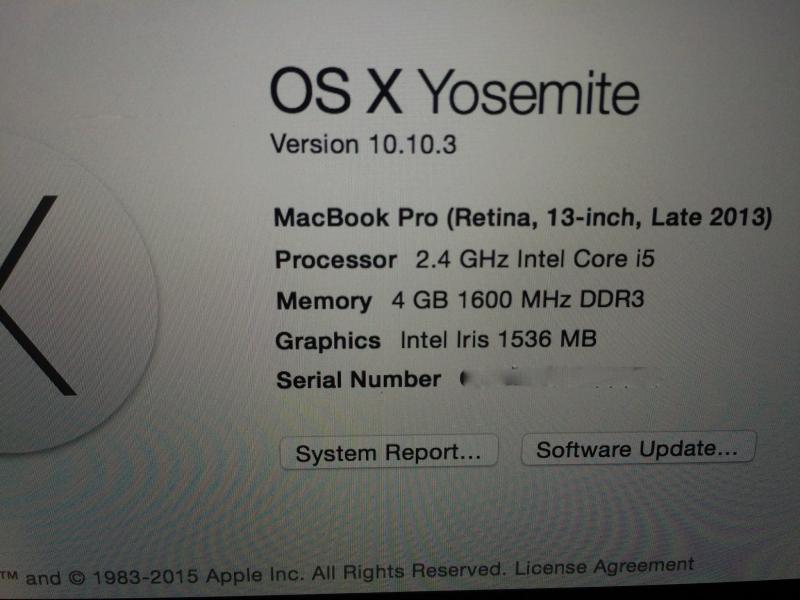
Task: Select the MacBook Pro Retina model line
Action: [523, 218]
